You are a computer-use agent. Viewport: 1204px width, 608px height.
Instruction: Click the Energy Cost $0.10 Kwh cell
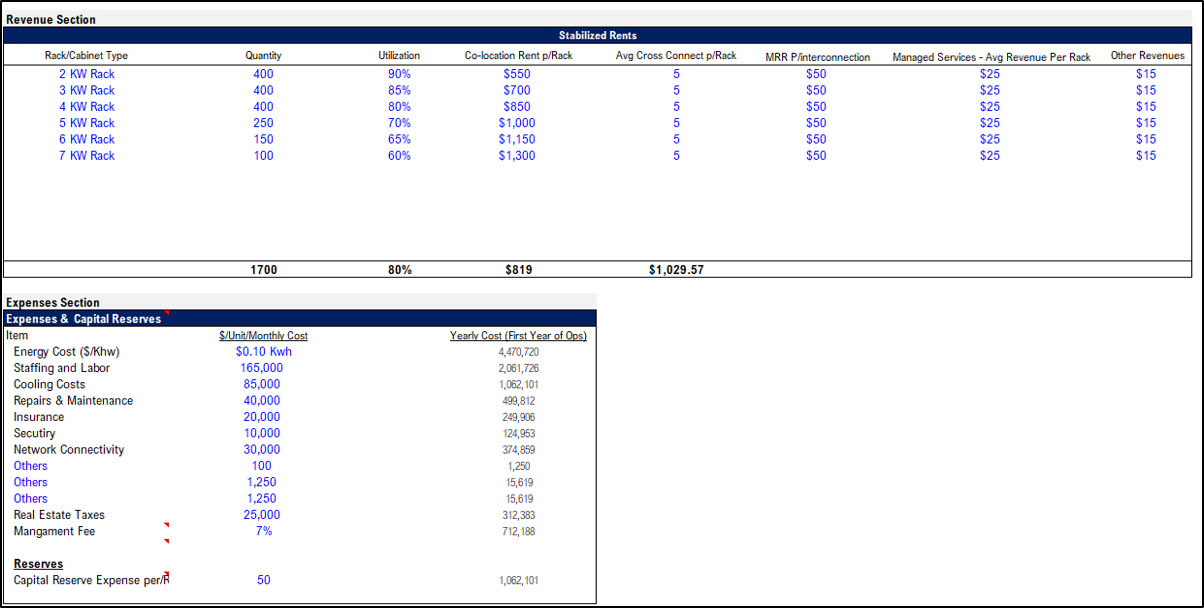[x=264, y=351]
